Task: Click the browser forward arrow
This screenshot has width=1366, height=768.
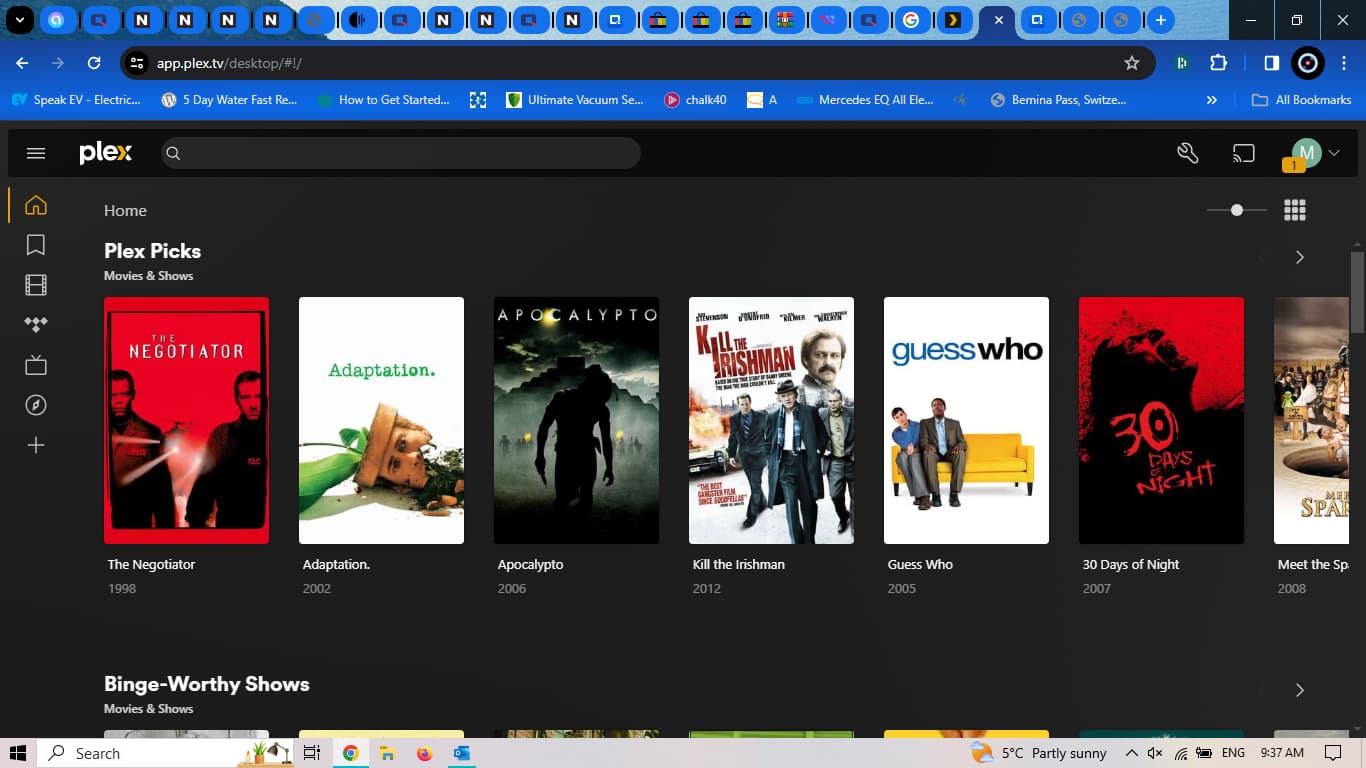Action: coord(58,63)
